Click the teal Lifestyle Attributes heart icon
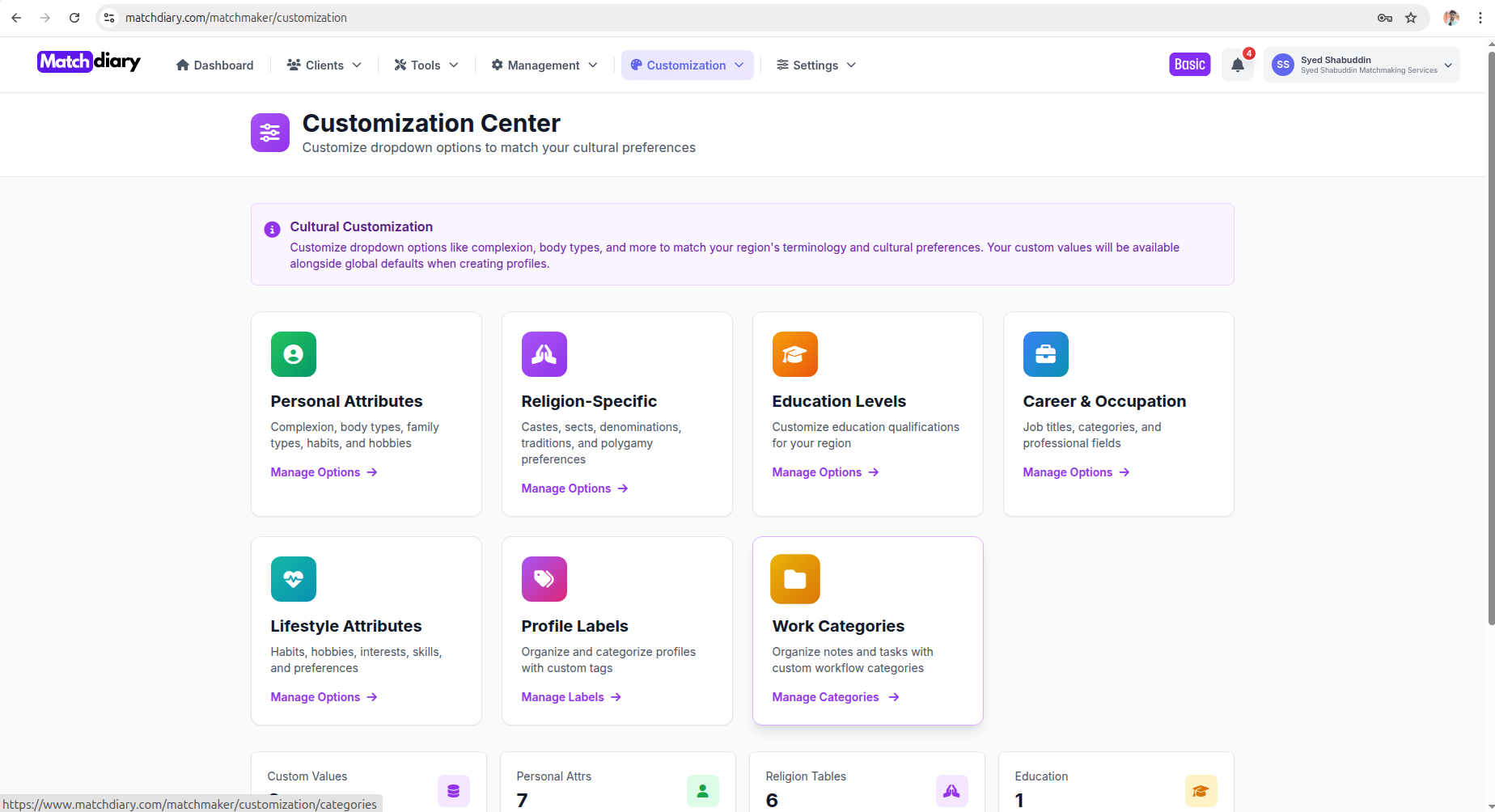The width and height of the screenshot is (1495, 812). 293,578
